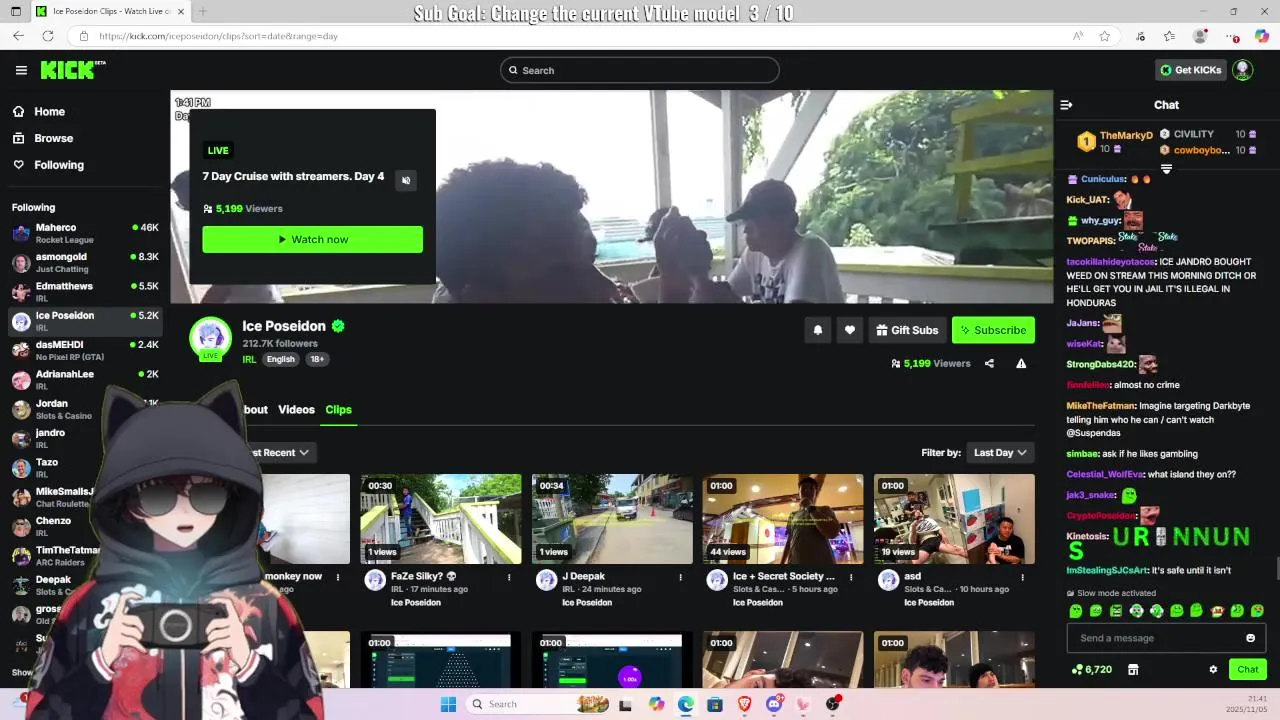1280x720 pixels.
Task: Open asmongold channel in sidebar
Action: click(x=85, y=262)
